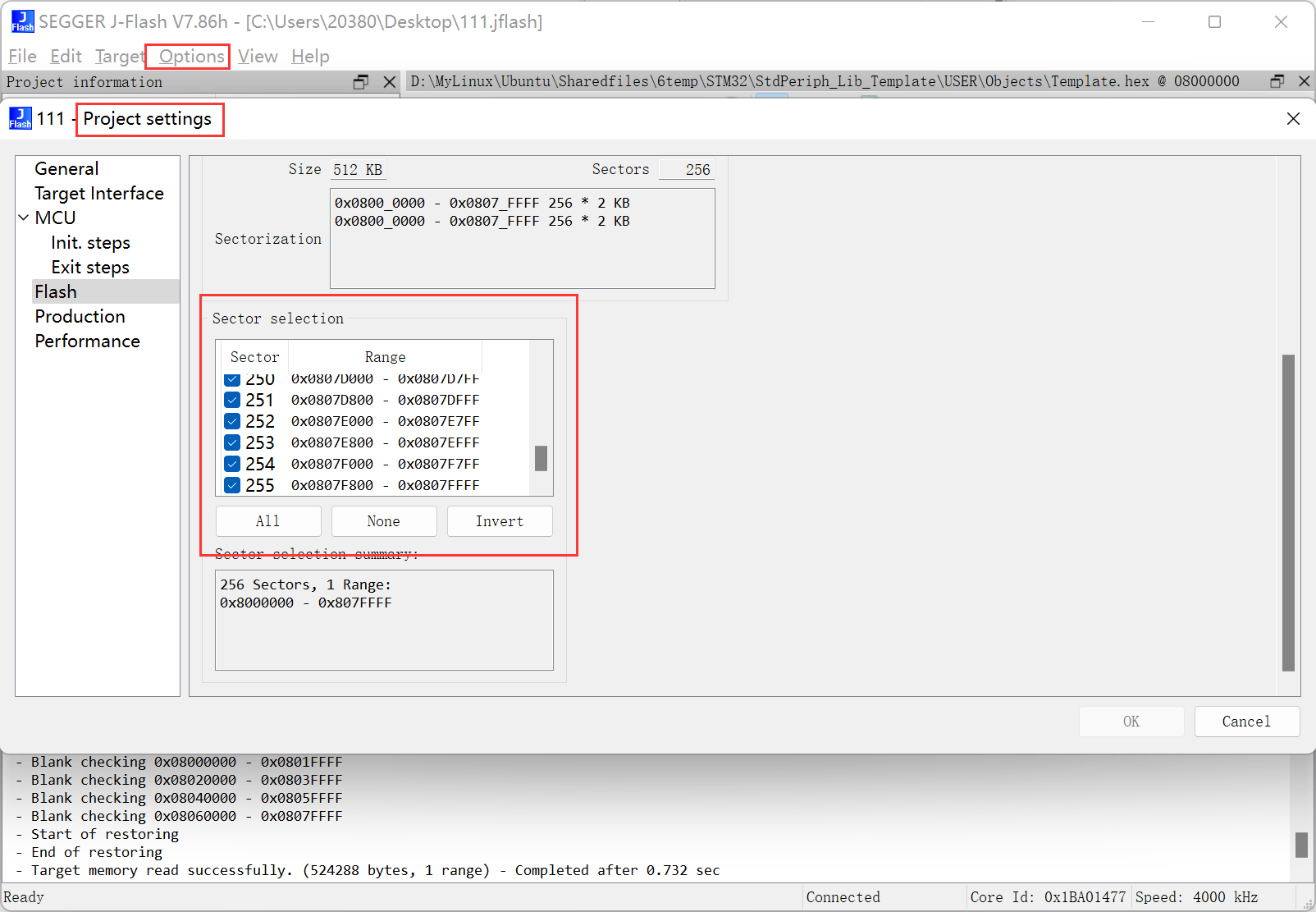Toggle the sector 255 checkbox

pyautogui.click(x=232, y=485)
